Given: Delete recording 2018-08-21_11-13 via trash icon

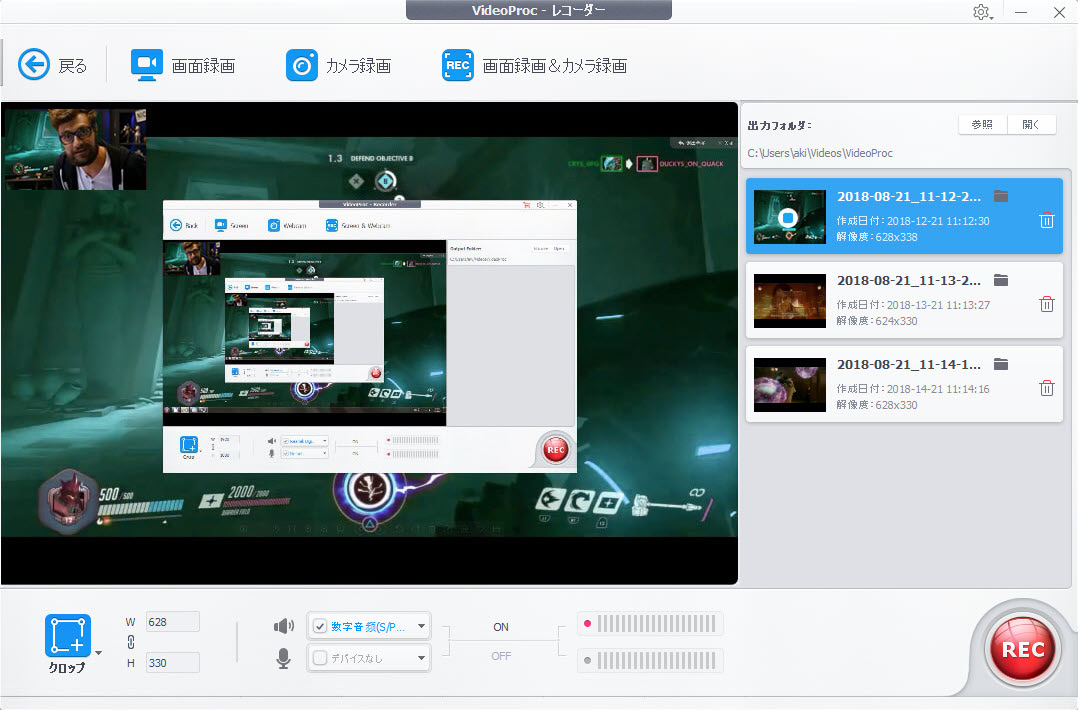Looking at the screenshot, I should click(1047, 303).
